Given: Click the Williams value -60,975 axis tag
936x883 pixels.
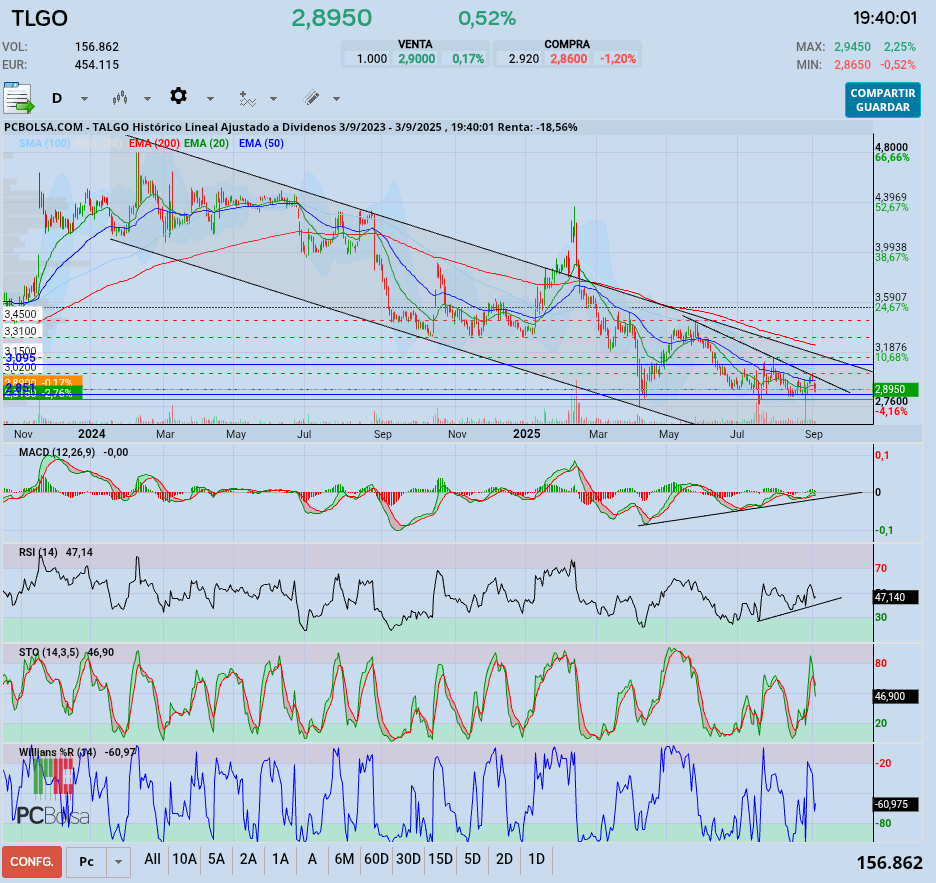Looking at the screenshot, I should (896, 804).
